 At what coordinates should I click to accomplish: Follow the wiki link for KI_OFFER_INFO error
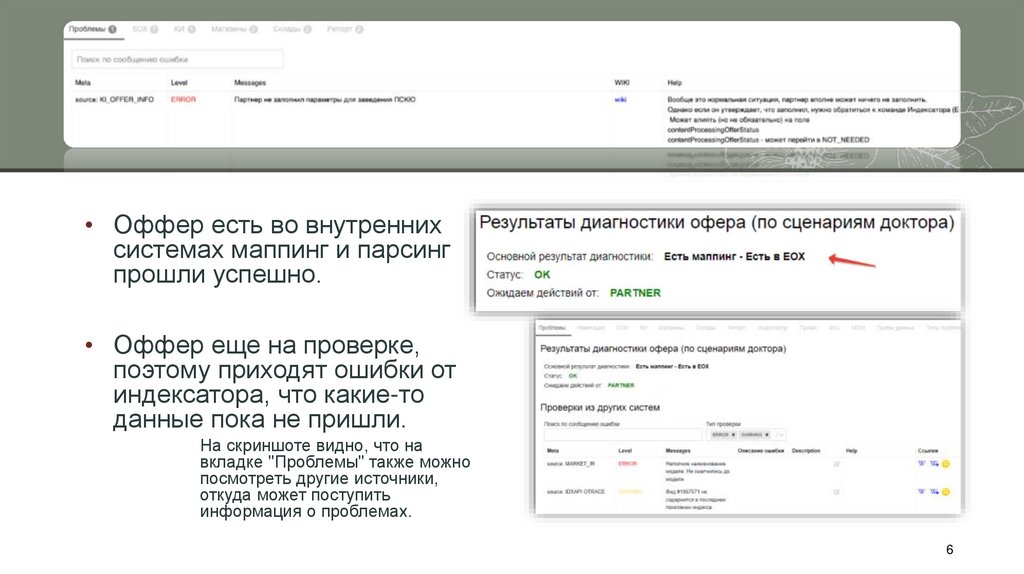[x=620, y=100]
